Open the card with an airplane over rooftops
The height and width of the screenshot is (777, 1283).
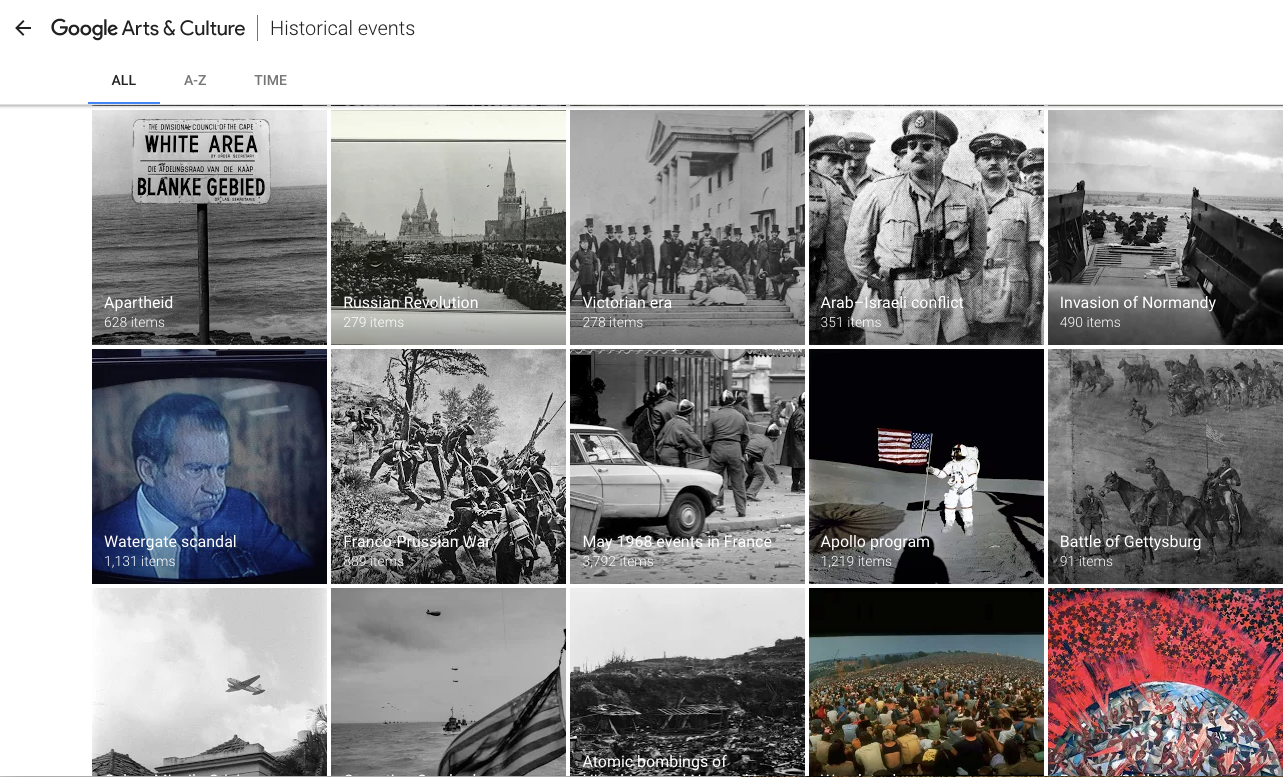pyautogui.click(x=209, y=682)
